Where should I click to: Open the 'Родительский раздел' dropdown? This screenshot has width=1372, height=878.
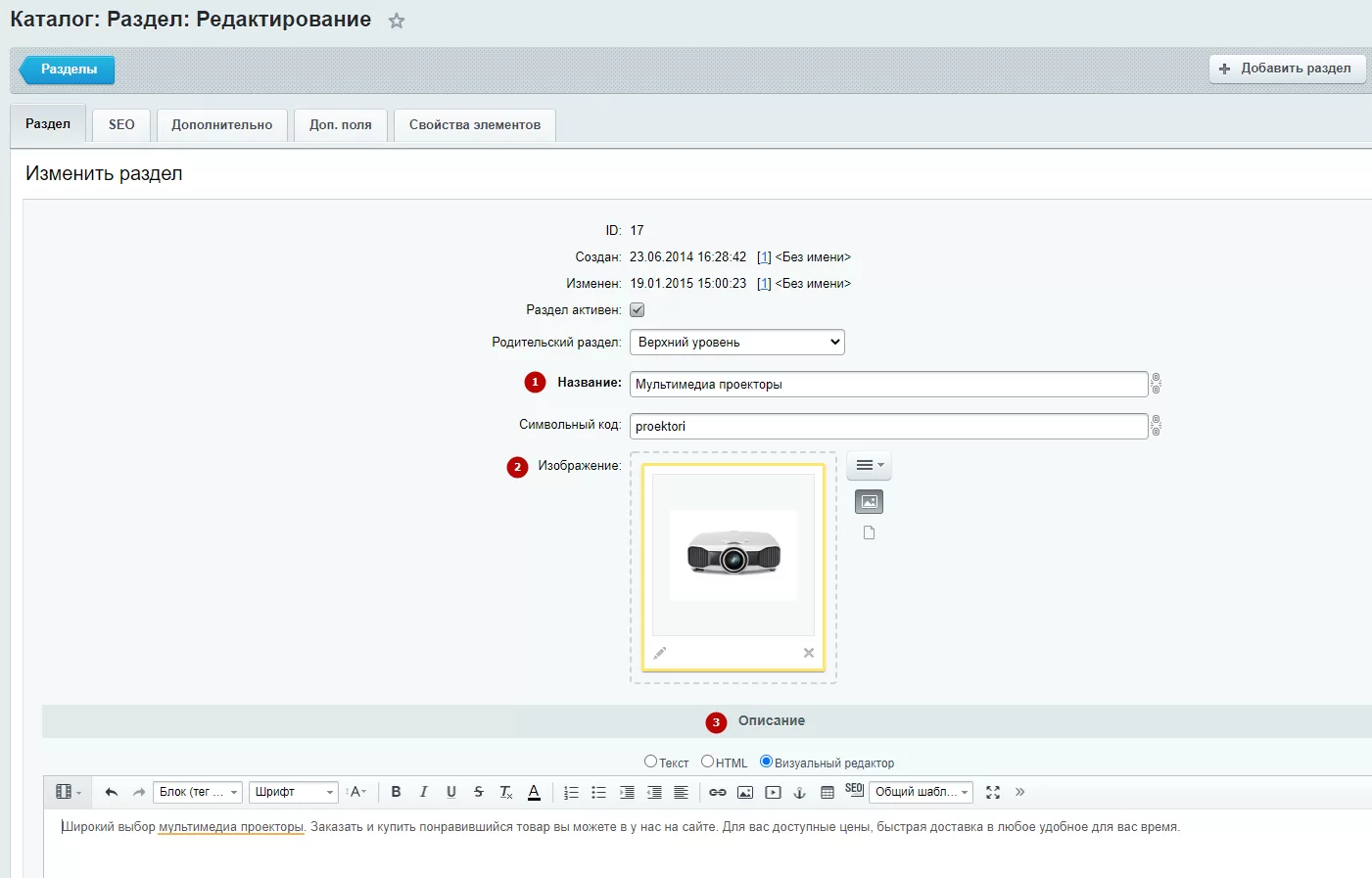[x=736, y=342]
